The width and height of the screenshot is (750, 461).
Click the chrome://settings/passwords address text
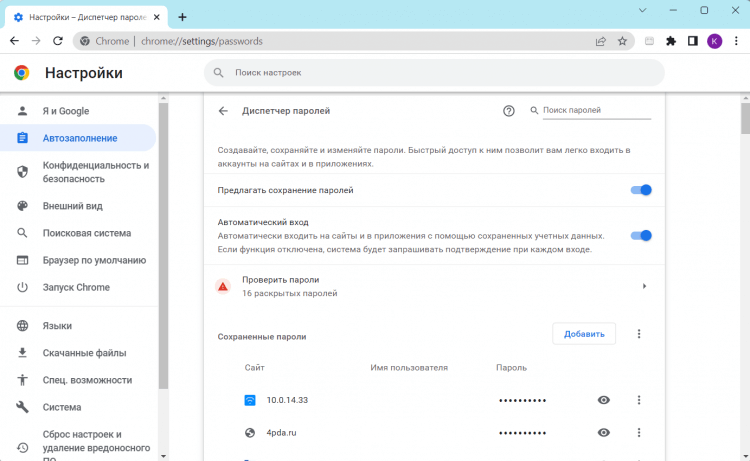(202, 41)
